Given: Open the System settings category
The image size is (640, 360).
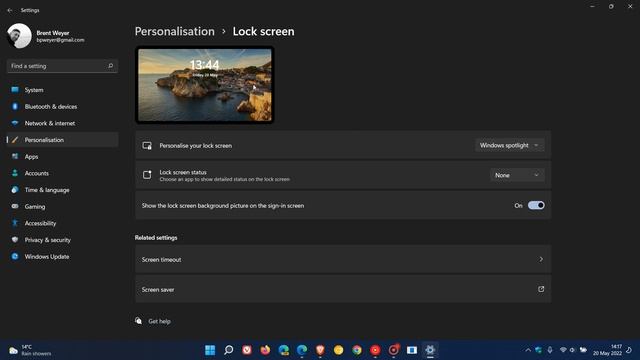Looking at the screenshot, I should (62, 90).
